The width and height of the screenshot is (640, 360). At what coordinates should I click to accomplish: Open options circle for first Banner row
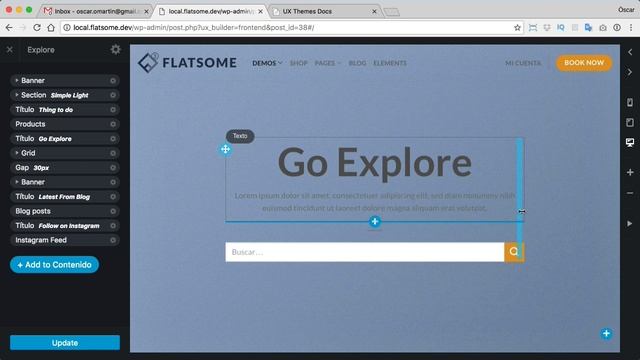(x=113, y=81)
